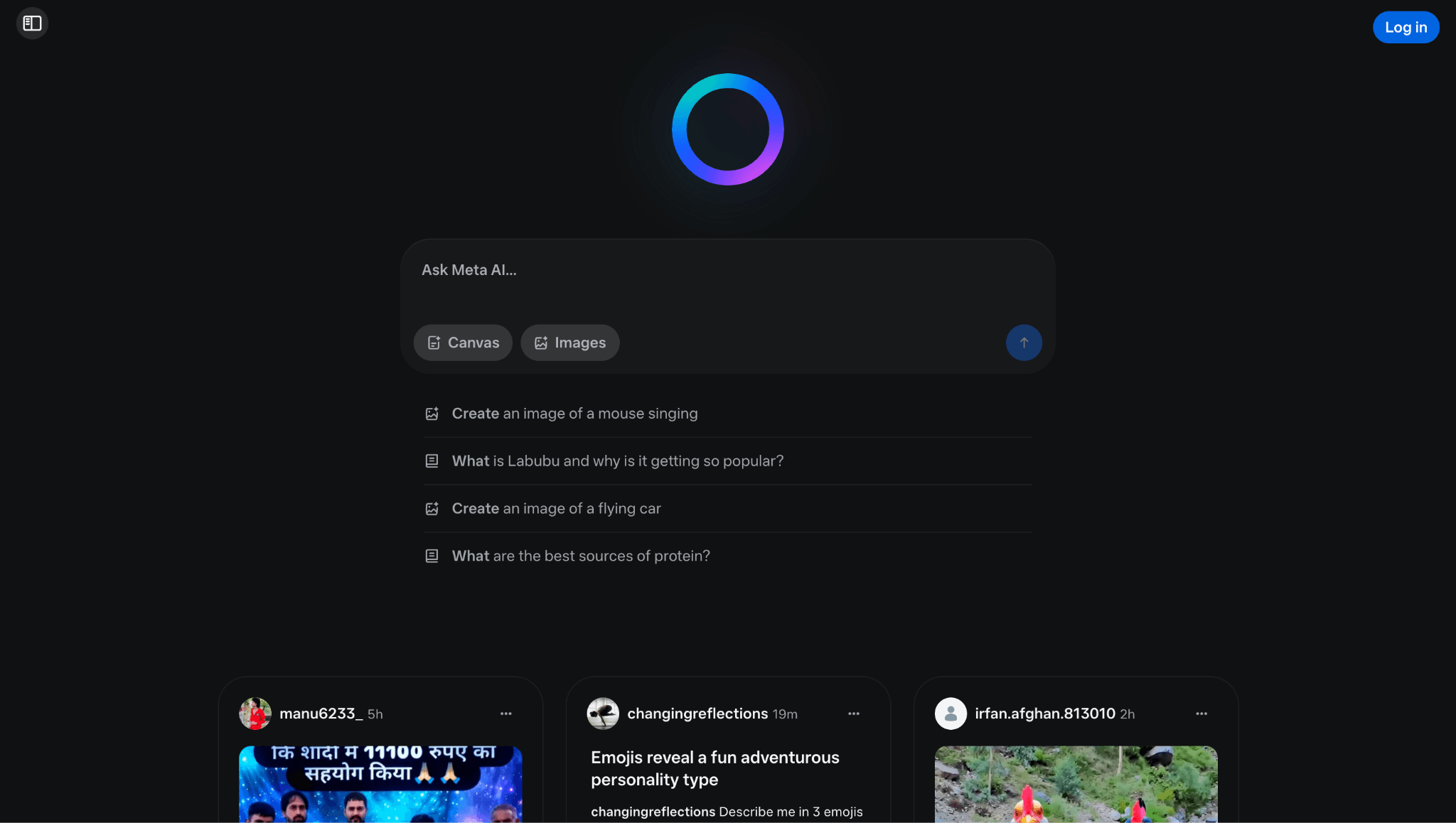Choose 'What is Labubu' suggestion
The width and height of the screenshot is (1456, 823).
click(727, 461)
